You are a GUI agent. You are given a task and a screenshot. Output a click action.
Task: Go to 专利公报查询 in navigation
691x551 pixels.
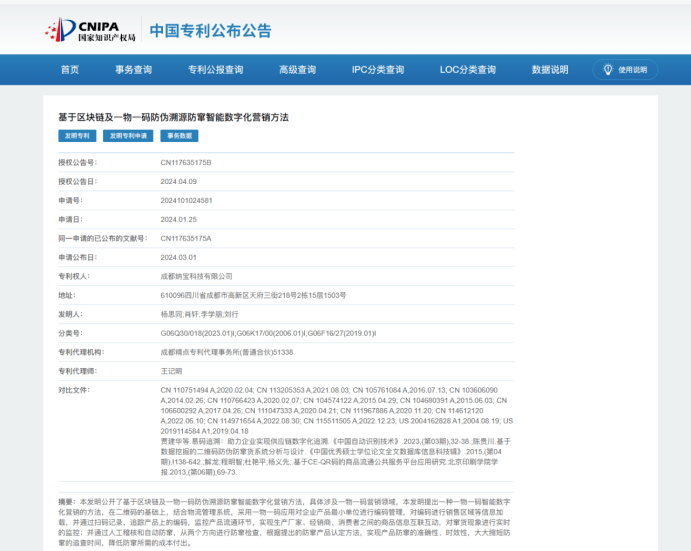(x=215, y=70)
